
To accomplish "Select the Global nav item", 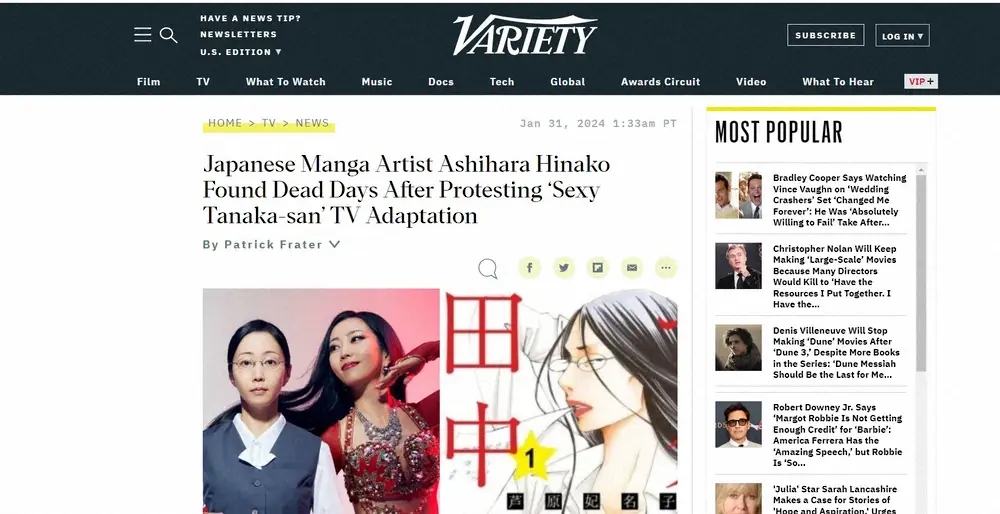I will coord(568,82).
